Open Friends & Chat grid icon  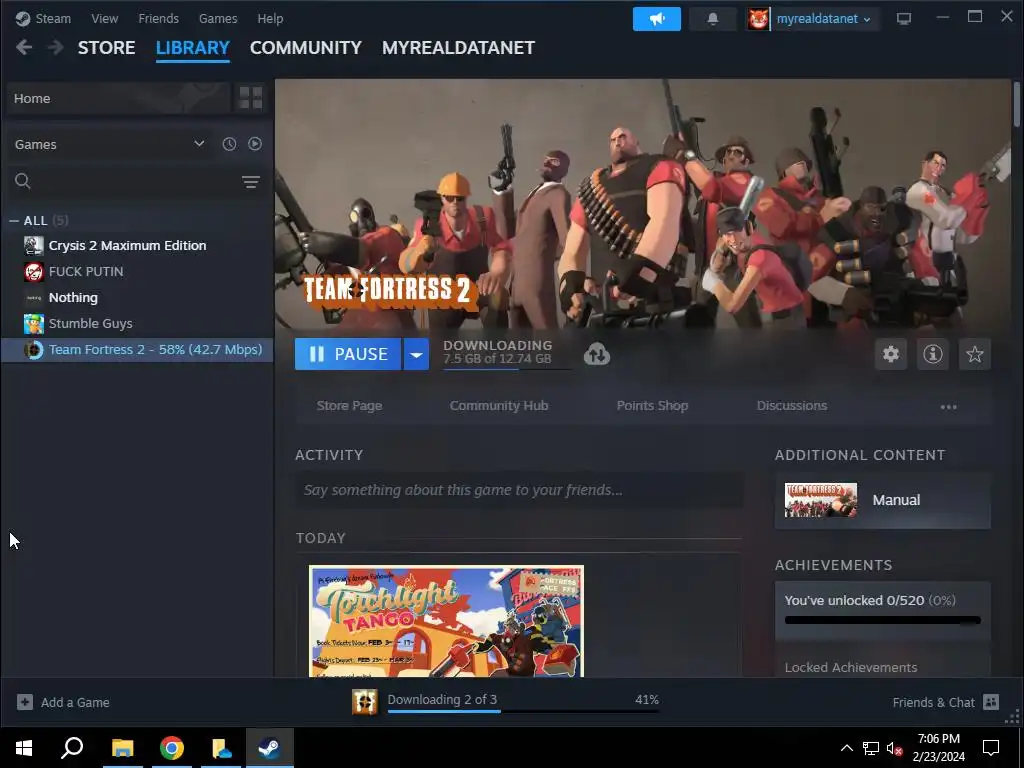[x=991, y=702]
